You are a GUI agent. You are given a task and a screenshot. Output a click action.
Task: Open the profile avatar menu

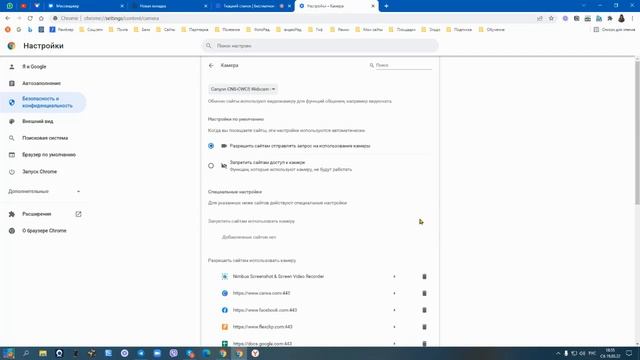coord(621,18)
